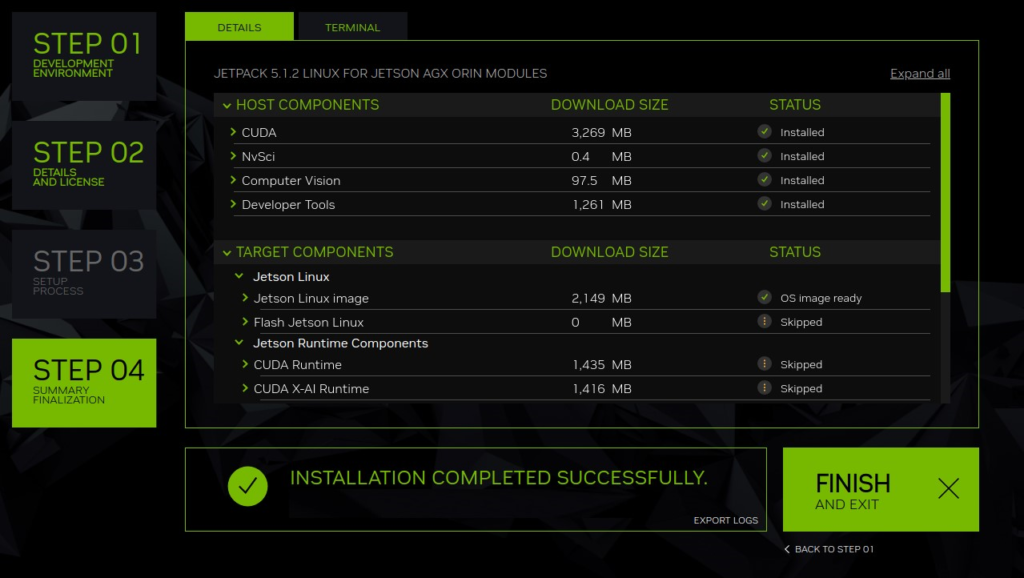Click the large green installation success checkmark
The width and height of the screenshot is (1024, 578).
pyautogui.click(x=248, y=486)
